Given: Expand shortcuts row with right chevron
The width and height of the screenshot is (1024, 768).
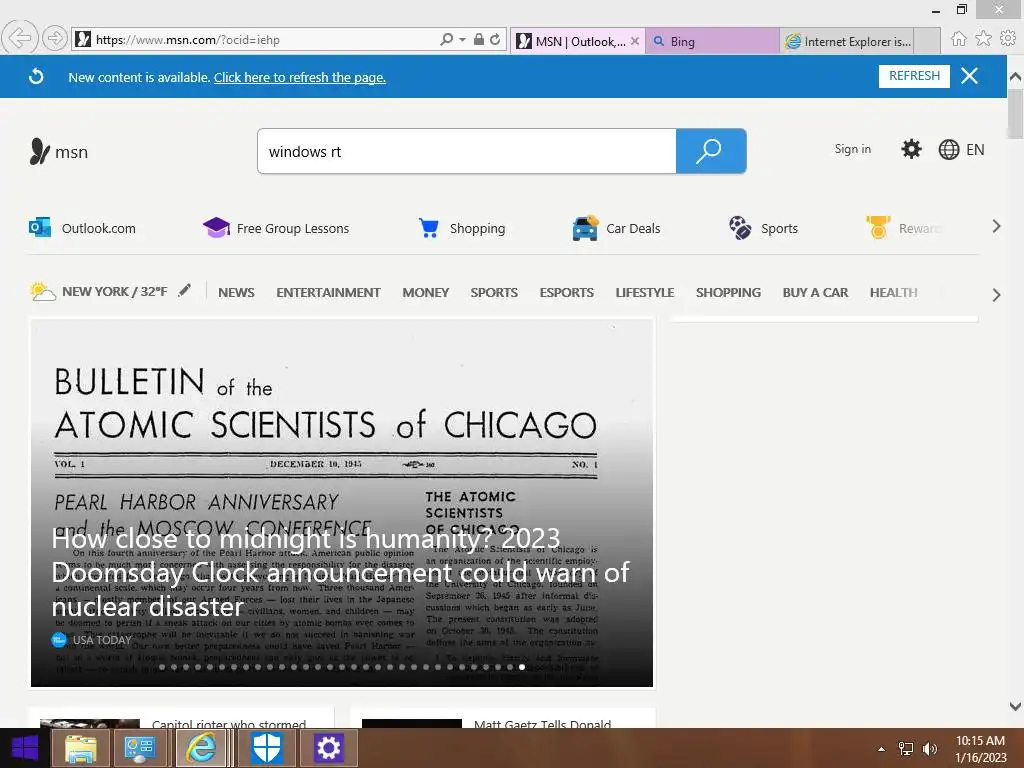Looking at the screenshot, I should coord(996,227).
